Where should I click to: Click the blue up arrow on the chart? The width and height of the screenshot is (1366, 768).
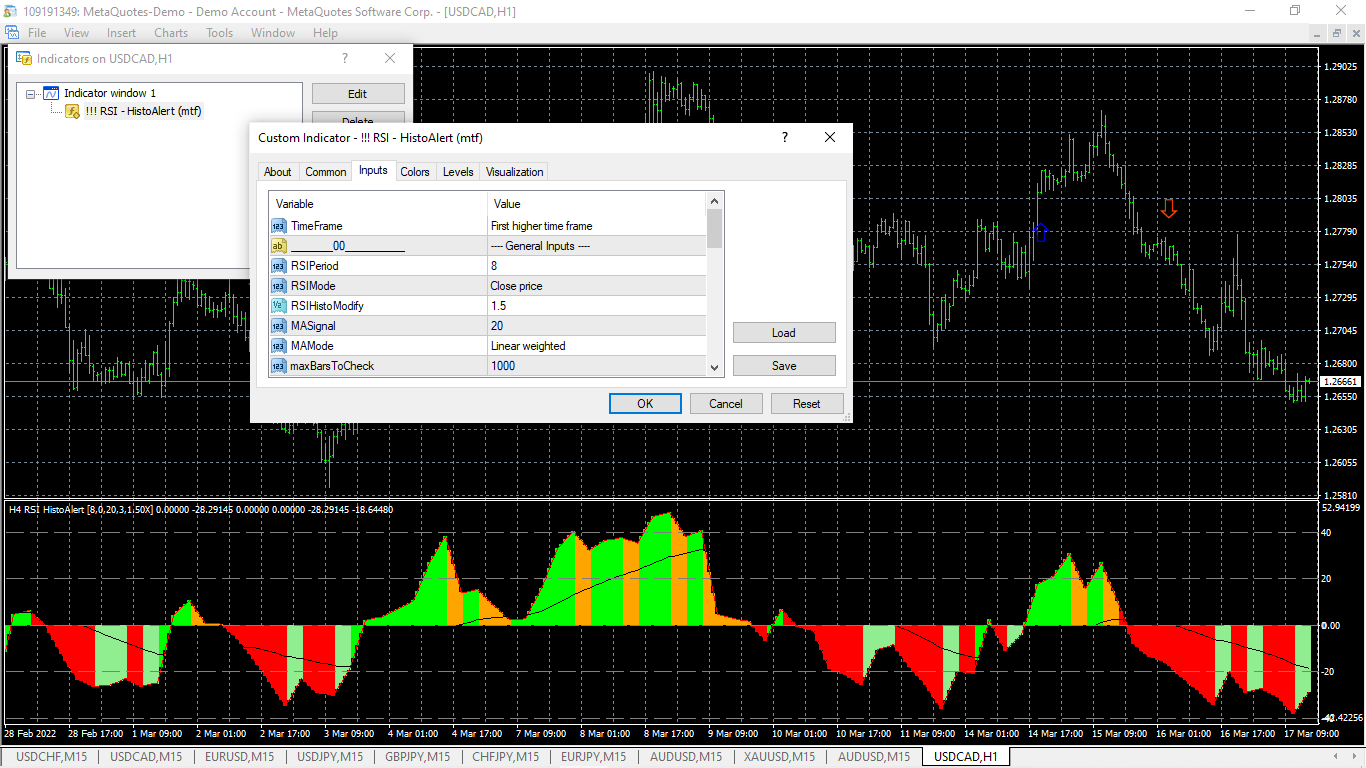(x=1040, y=232)
